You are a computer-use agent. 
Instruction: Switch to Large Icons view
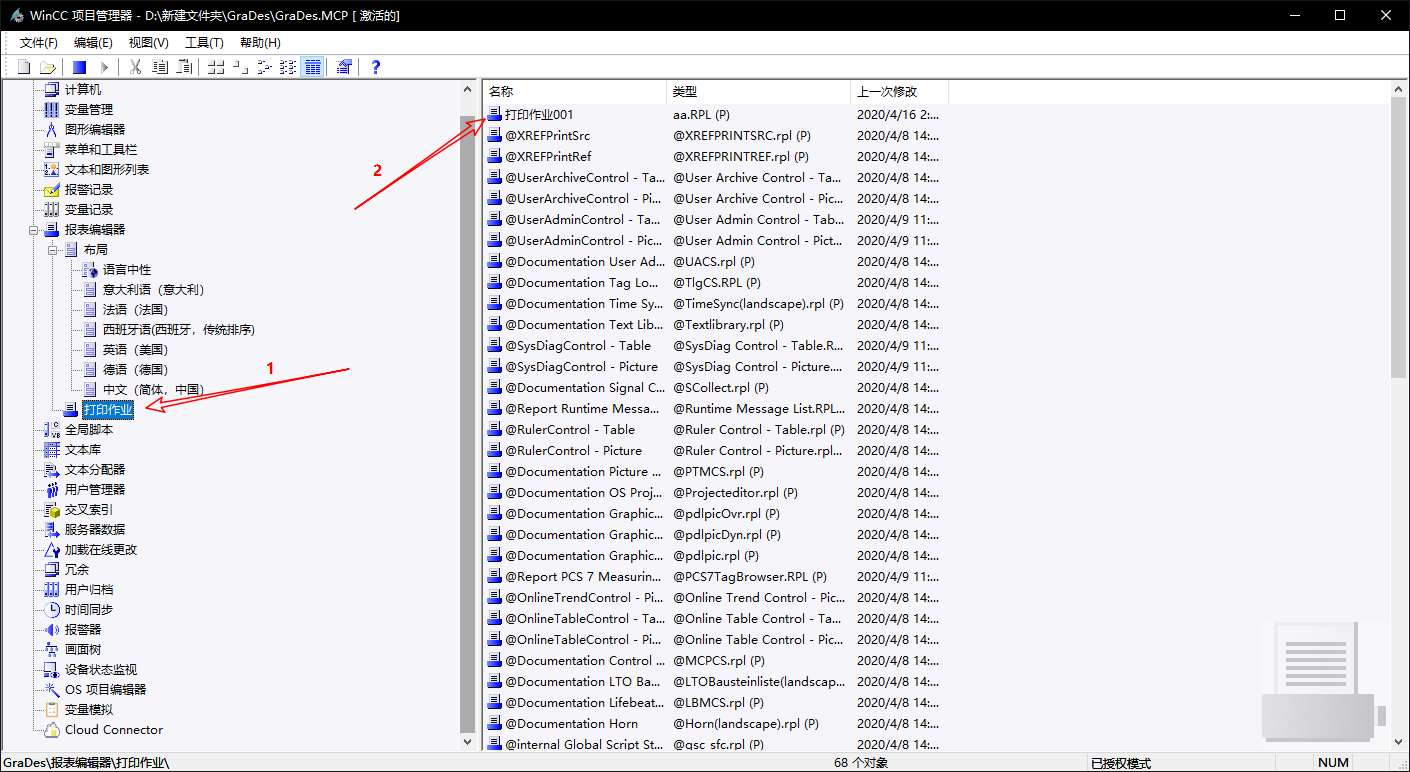216,67
